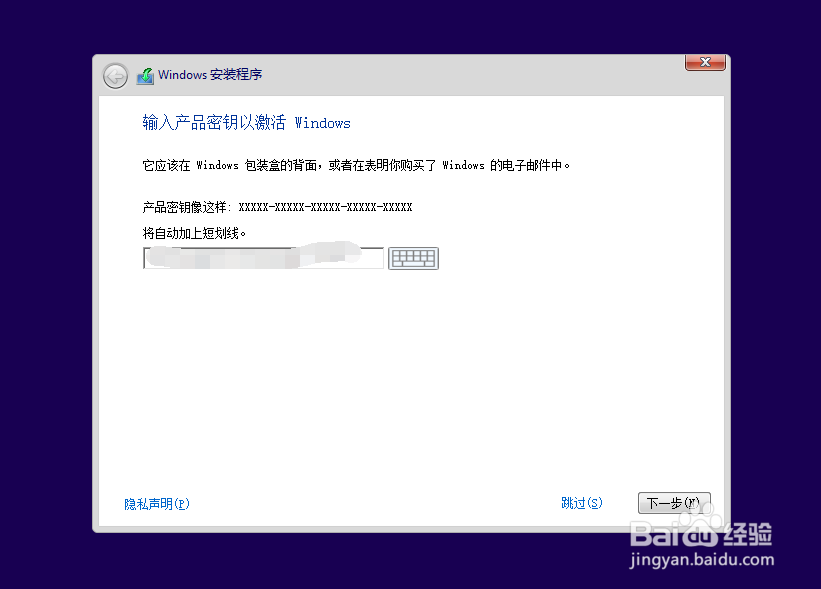
Task: Click the Windows 安装程序 title text
Action: point(210,75)
